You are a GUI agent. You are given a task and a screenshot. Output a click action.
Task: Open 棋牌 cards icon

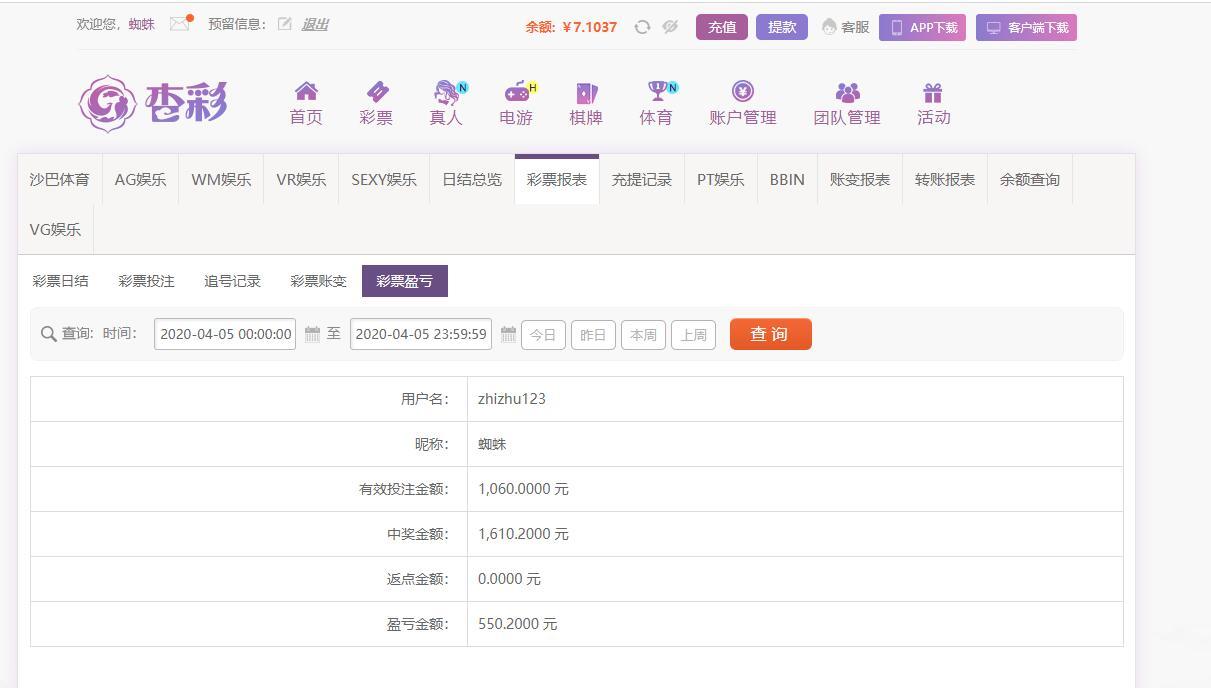coord(586,92)
